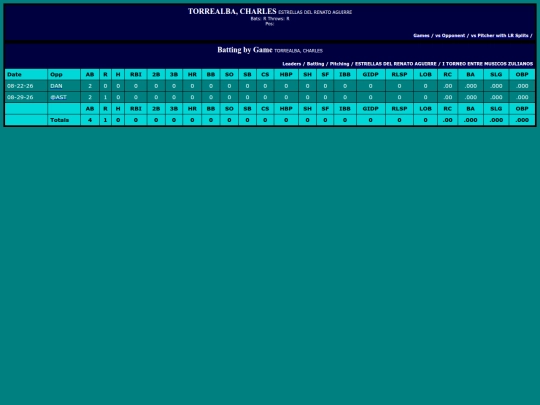Viewport: 540px width, 405px height.
Task: Open the Pitching link
Action: click(339, 64)
